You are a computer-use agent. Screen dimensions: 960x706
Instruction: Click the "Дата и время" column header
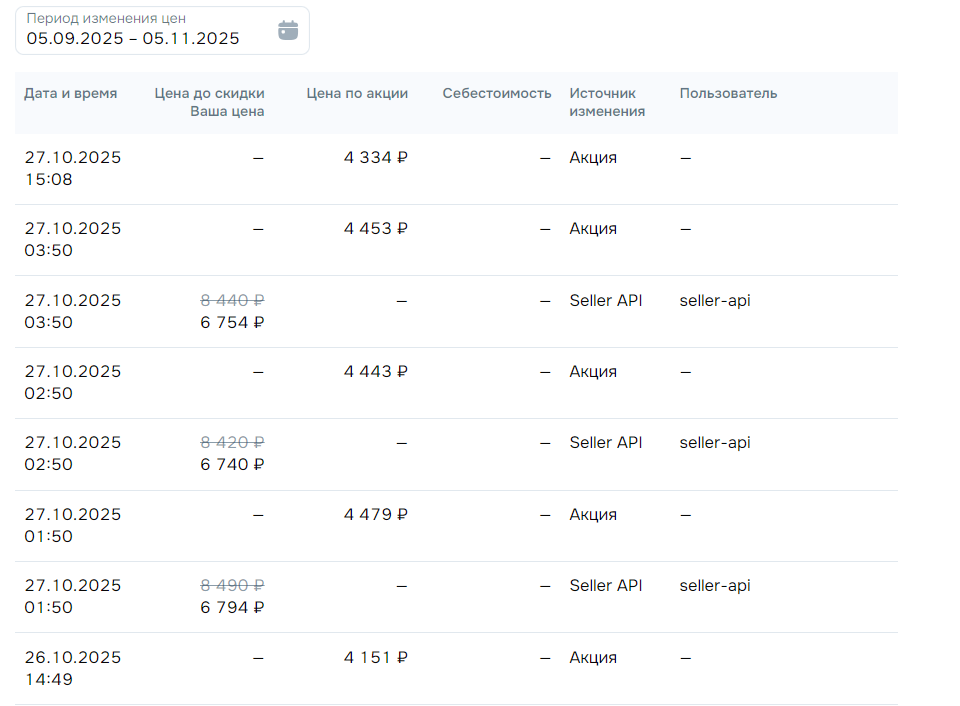(71, 94)
